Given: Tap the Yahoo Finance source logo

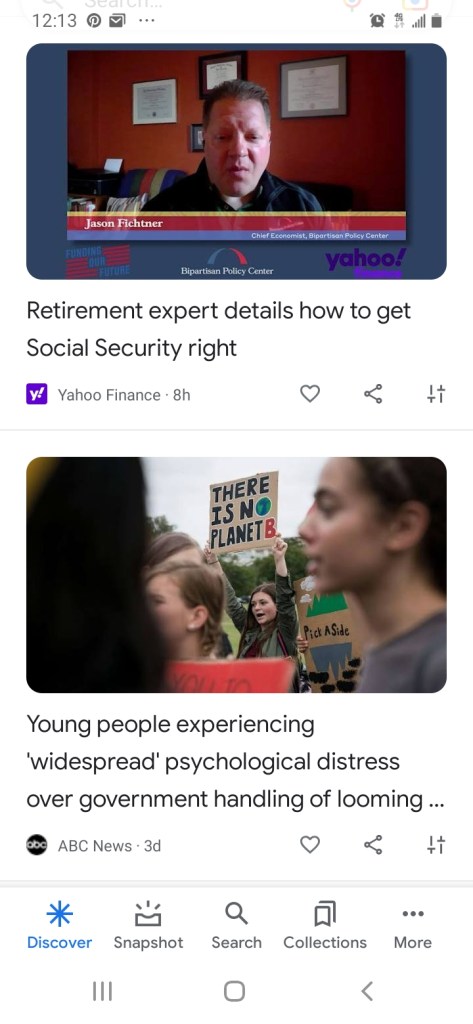Looking at the screenshot, I should 37,394.
